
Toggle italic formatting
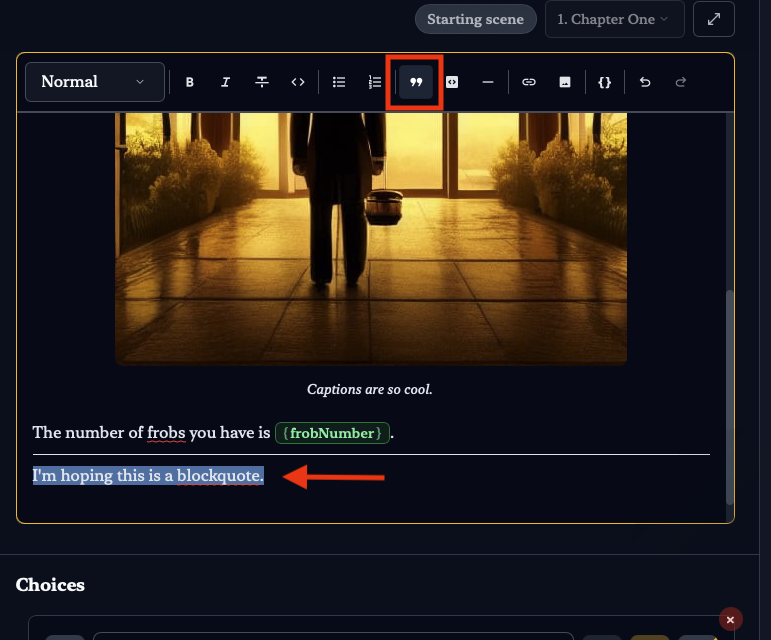[226, 82]
